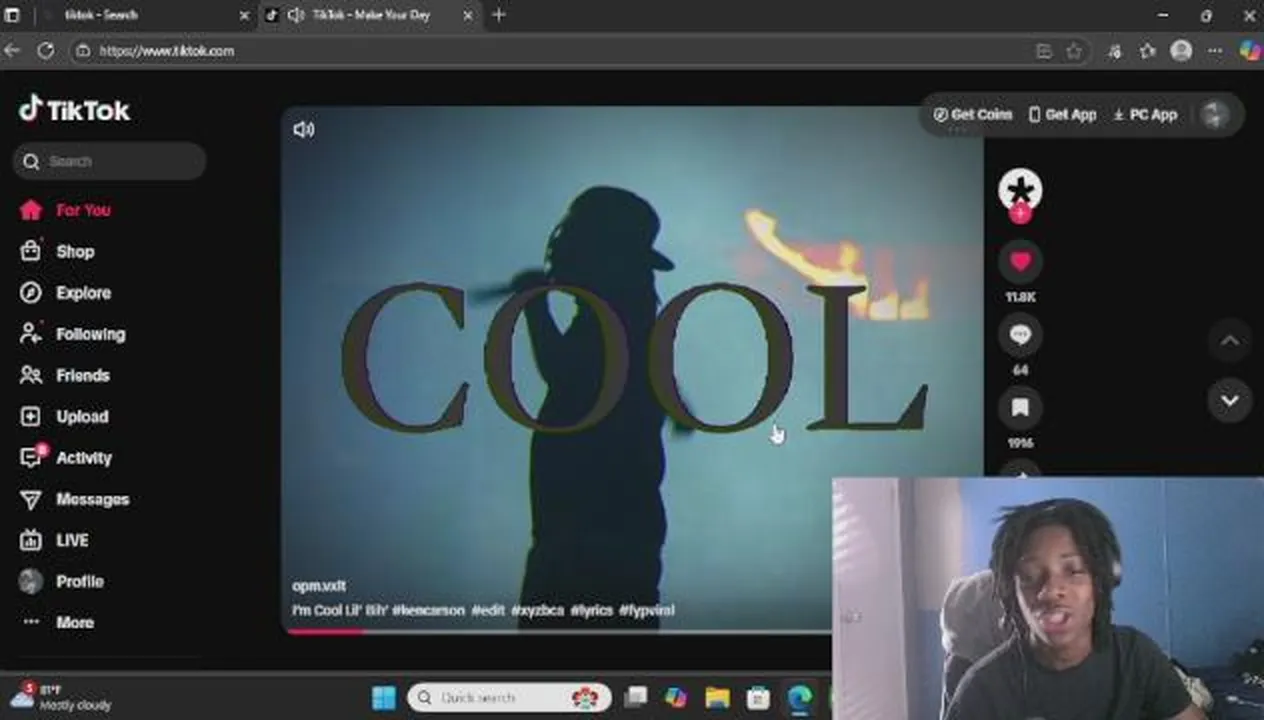Open browser Settings and more menu
Screen dimensions: 1264x720
pos(1215,51)
